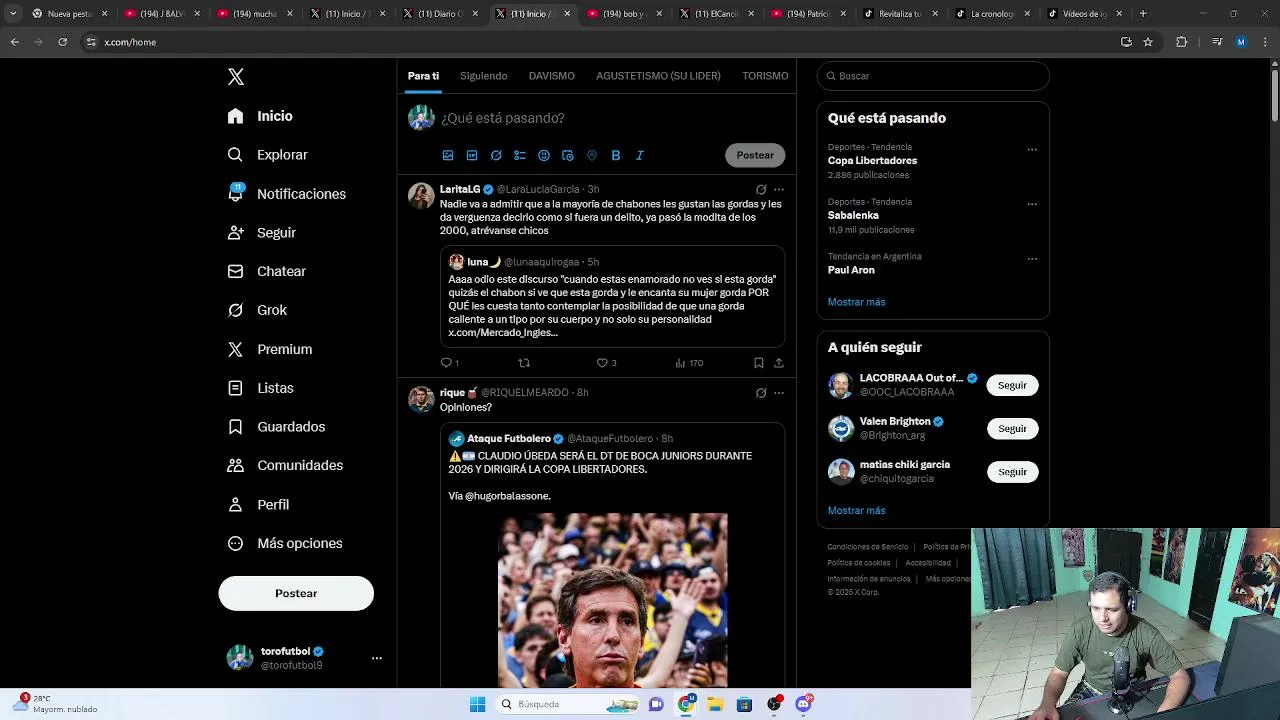Open Grok in the sidebar
This screenshot has width=1280, height=720.
257,310
